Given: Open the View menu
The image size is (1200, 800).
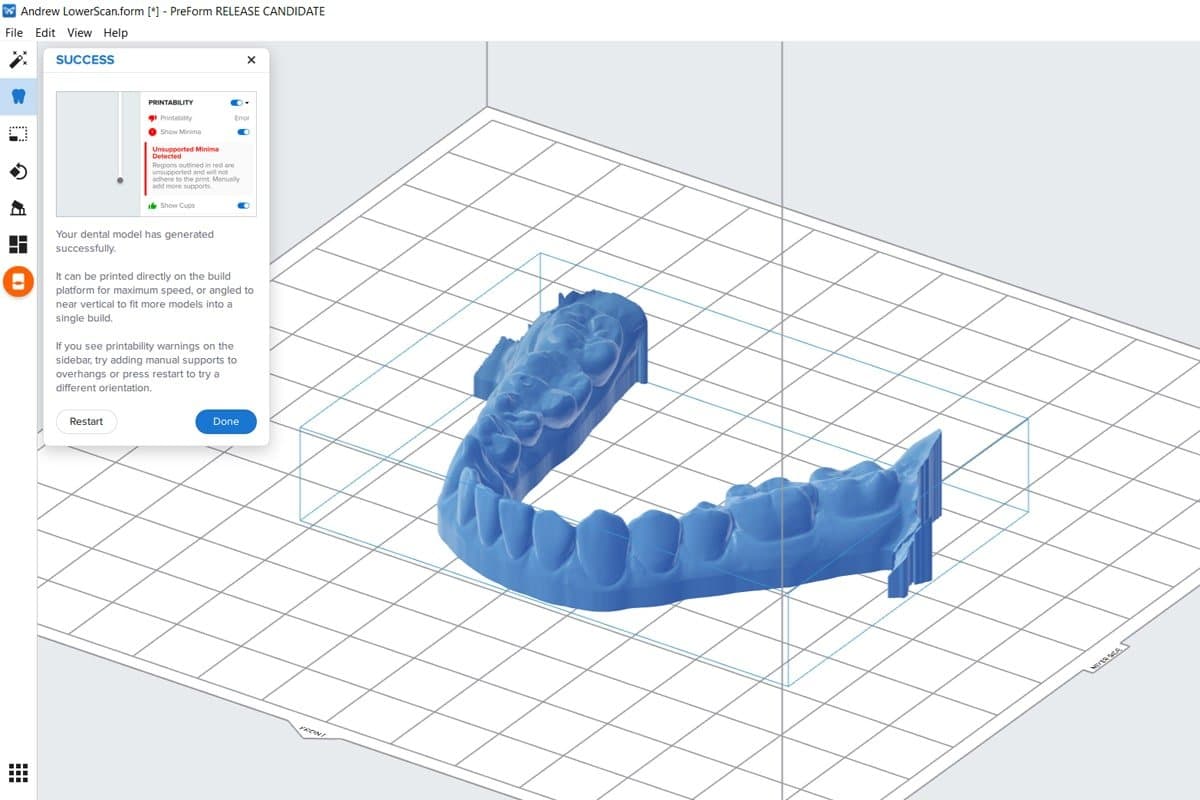Looking at the screenshot, I should pos(79,32).
